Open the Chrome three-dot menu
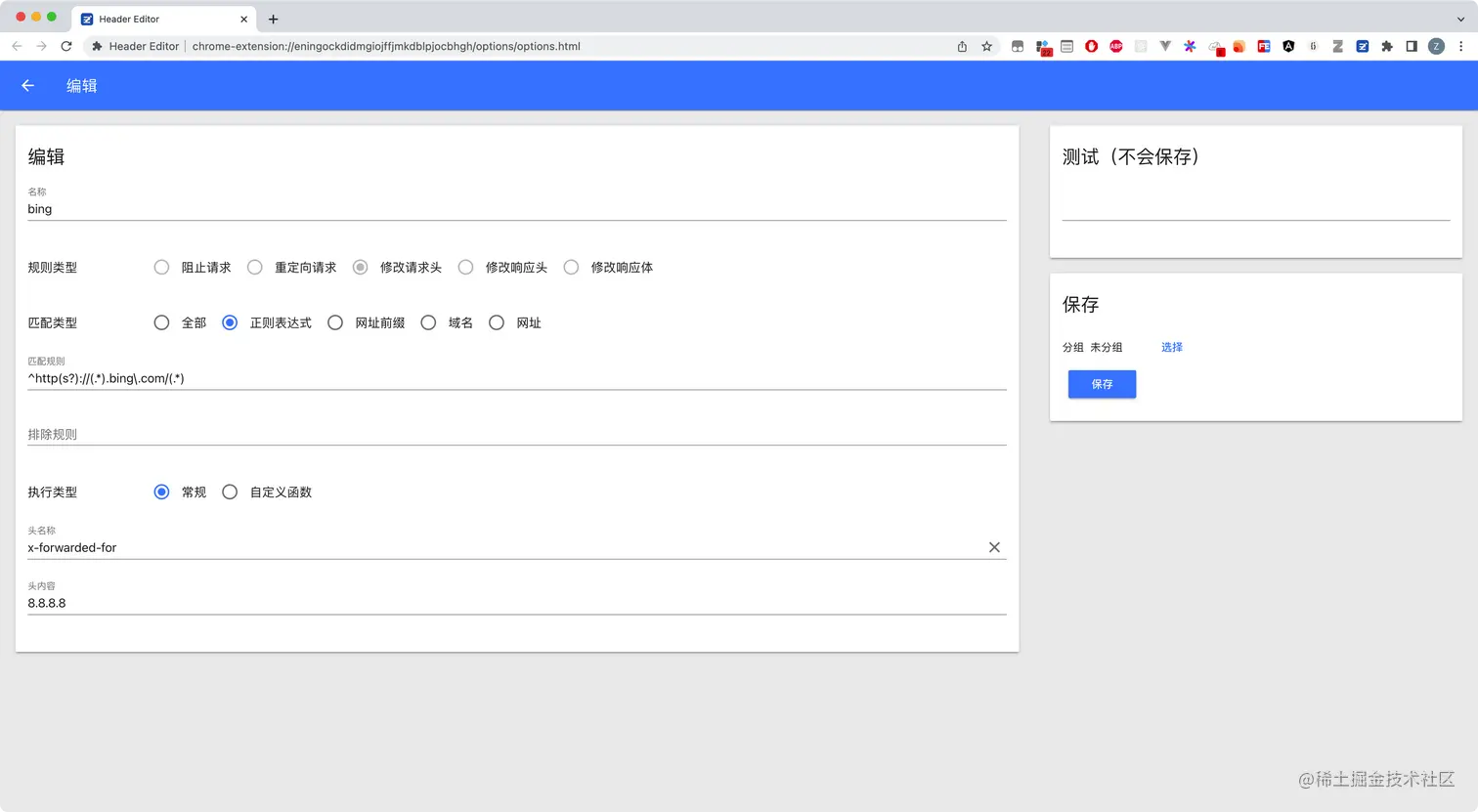This screenshot has width=1478, height=812. pos(1461,46)
